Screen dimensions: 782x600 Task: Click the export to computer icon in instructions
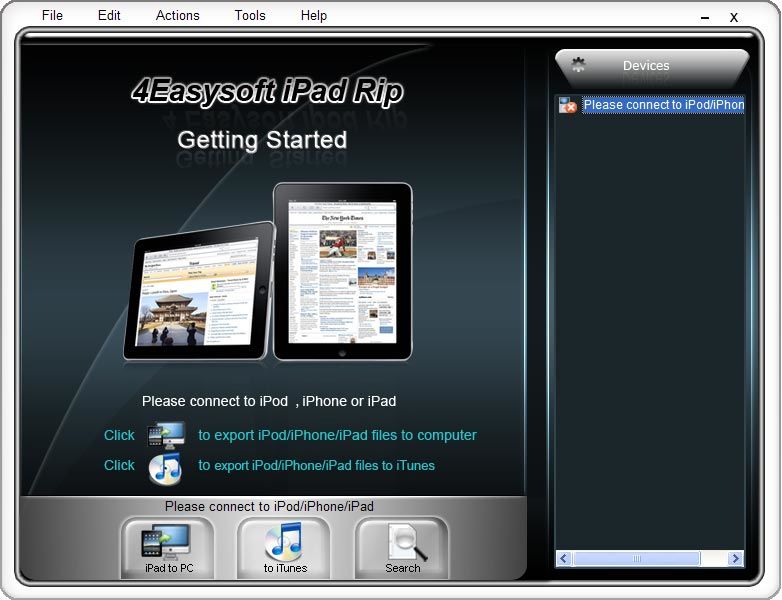click(x=167, y=435)
